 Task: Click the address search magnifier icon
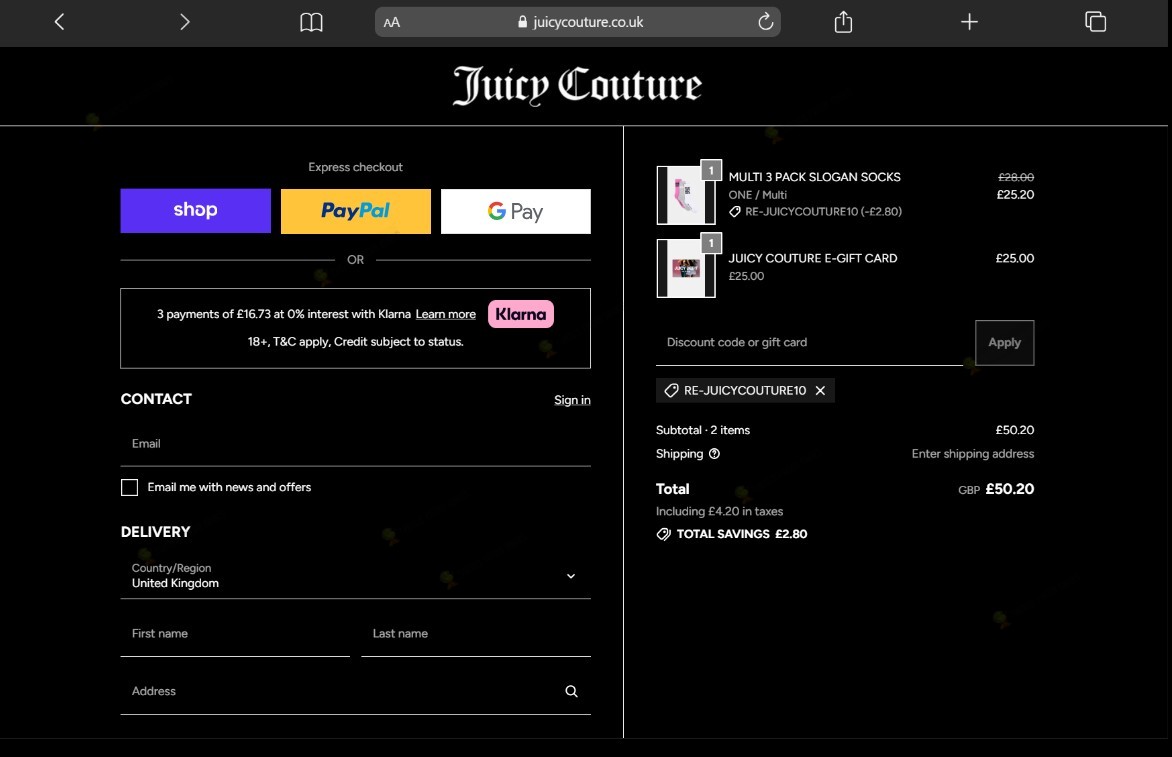click(571, 691)
